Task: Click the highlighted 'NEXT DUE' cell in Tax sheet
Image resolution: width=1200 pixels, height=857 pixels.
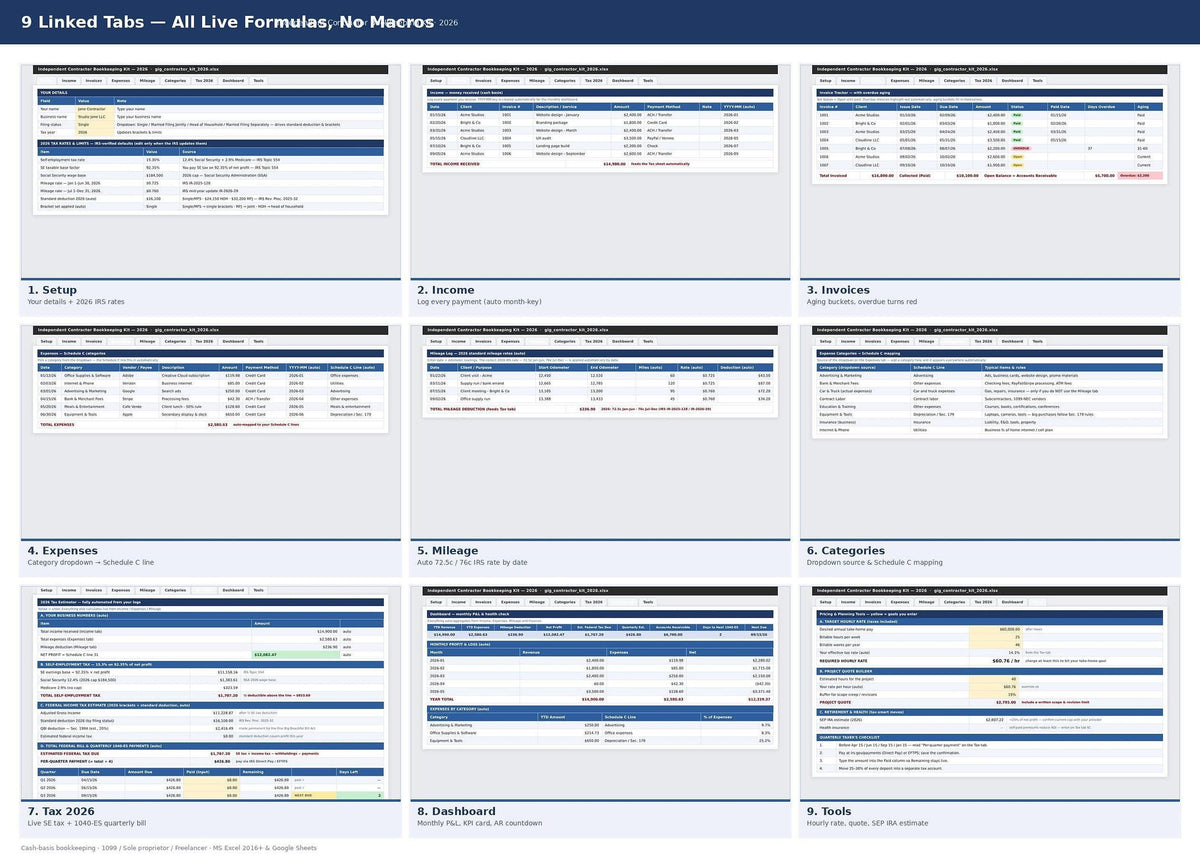Action: (314, 795)
